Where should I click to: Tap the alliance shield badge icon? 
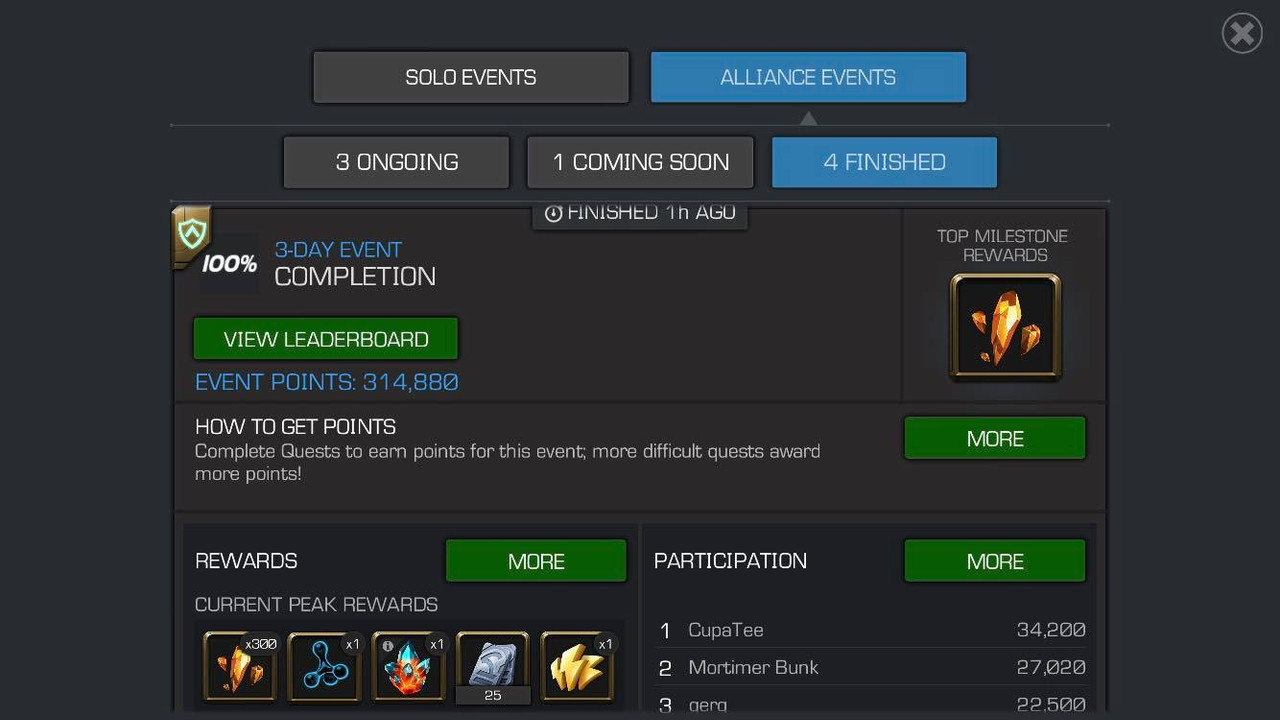(x=191, y=235)
